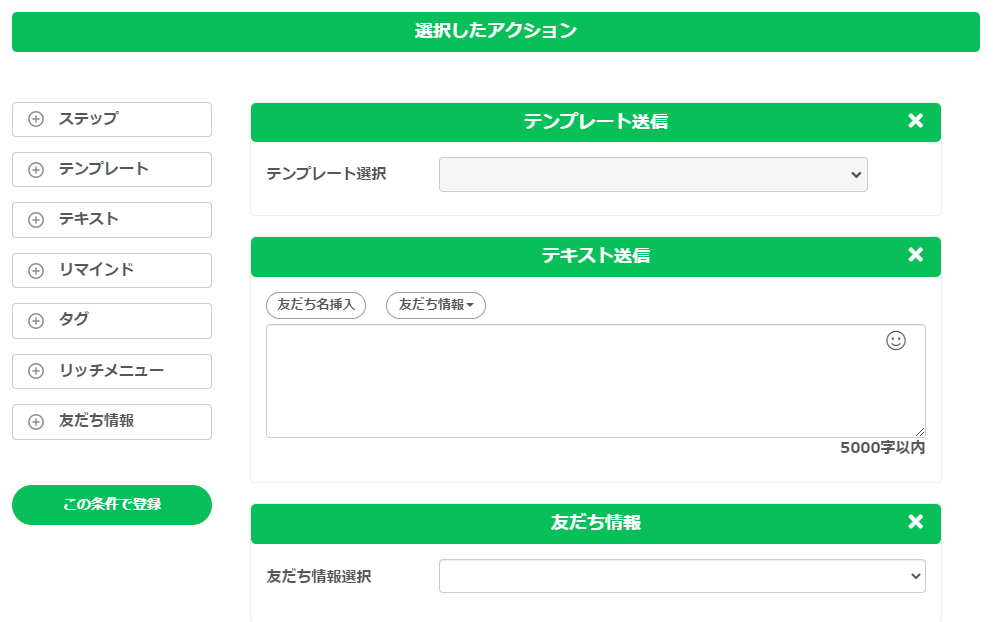Close the テンプレート送信 panel
This screenshot has width=993, height=622.
915,120
